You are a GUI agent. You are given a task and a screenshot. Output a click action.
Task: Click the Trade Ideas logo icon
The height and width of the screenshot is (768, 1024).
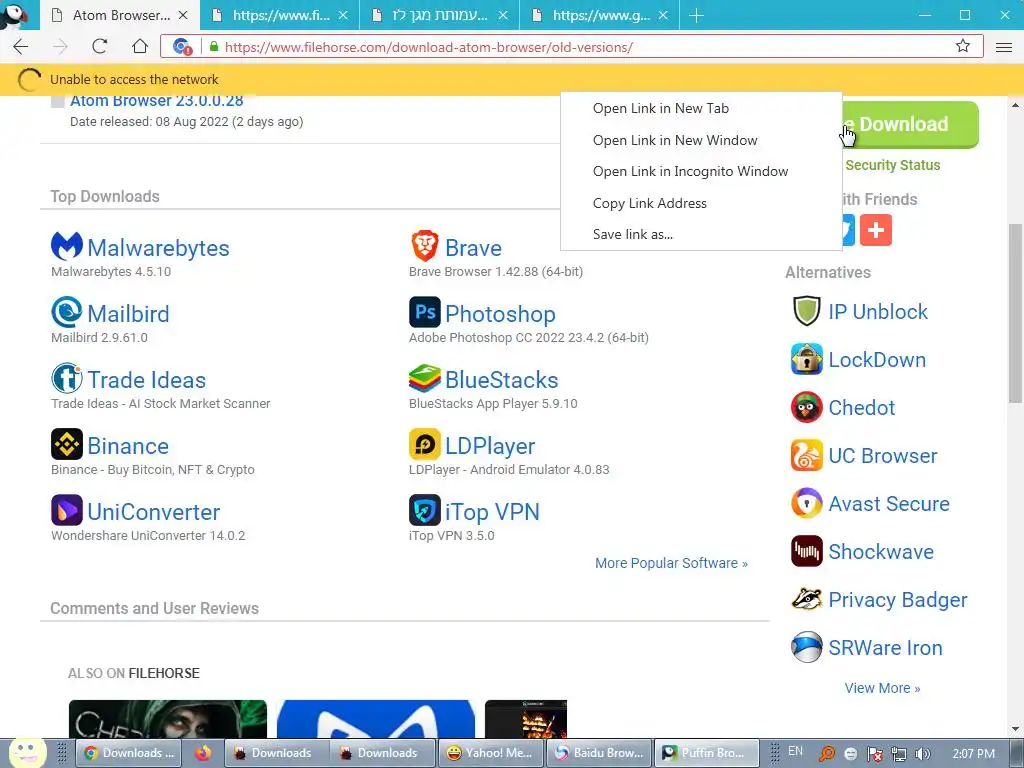click(67, 378)
